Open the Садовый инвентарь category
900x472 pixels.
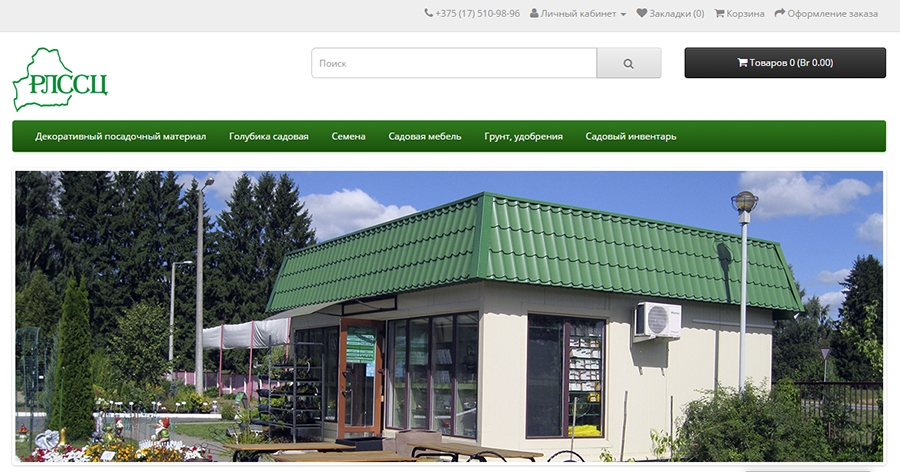pyautogui.click(x=631, y=137)
